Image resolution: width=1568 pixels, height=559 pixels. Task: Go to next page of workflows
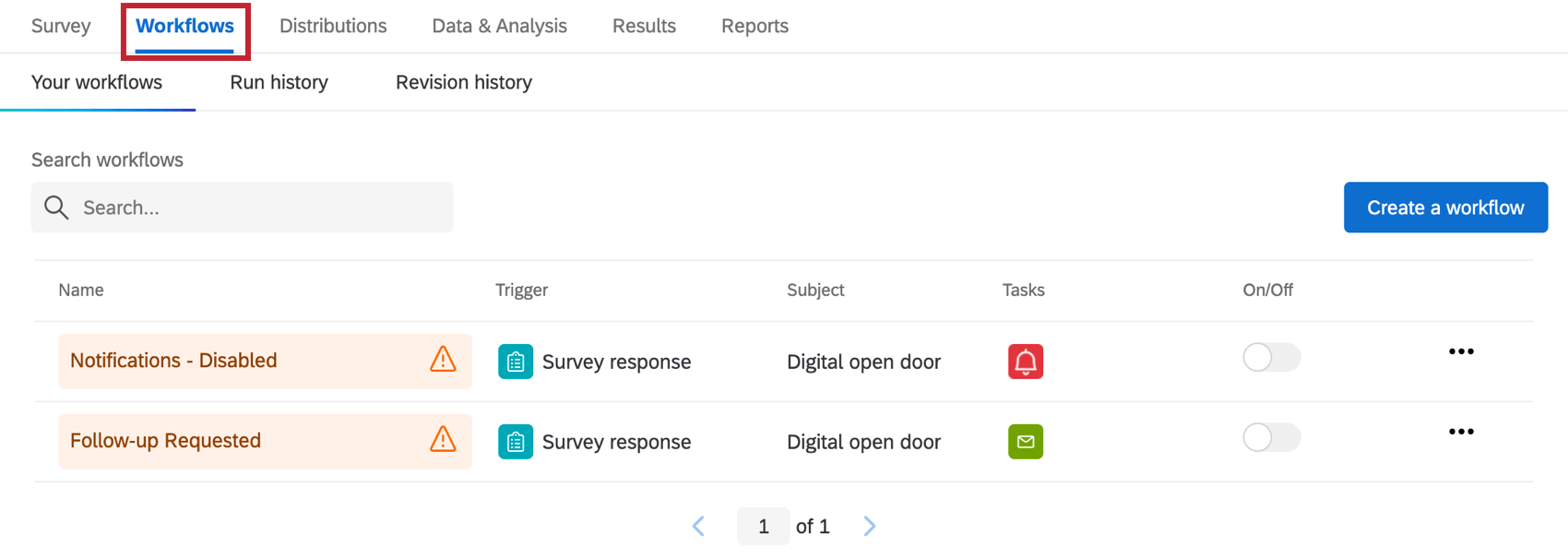pyautogui.click(x=869, y=526)
